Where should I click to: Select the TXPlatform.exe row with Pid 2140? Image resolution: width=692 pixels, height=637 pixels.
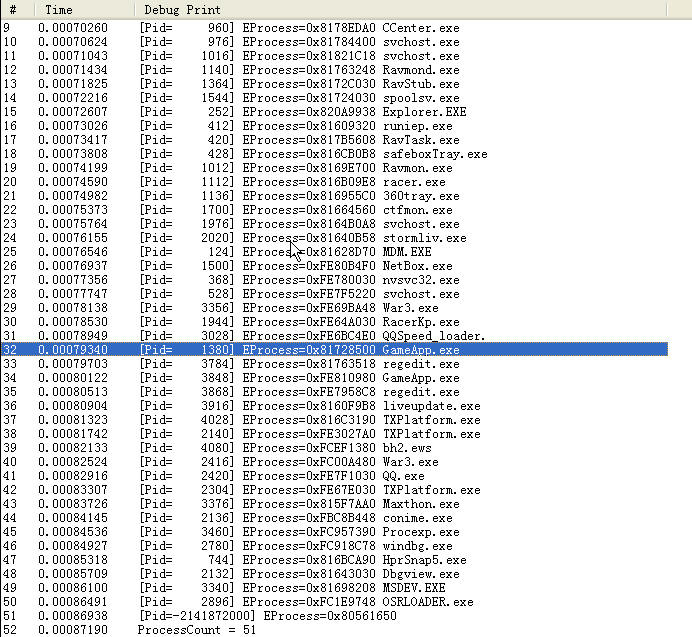coord(335,434)
